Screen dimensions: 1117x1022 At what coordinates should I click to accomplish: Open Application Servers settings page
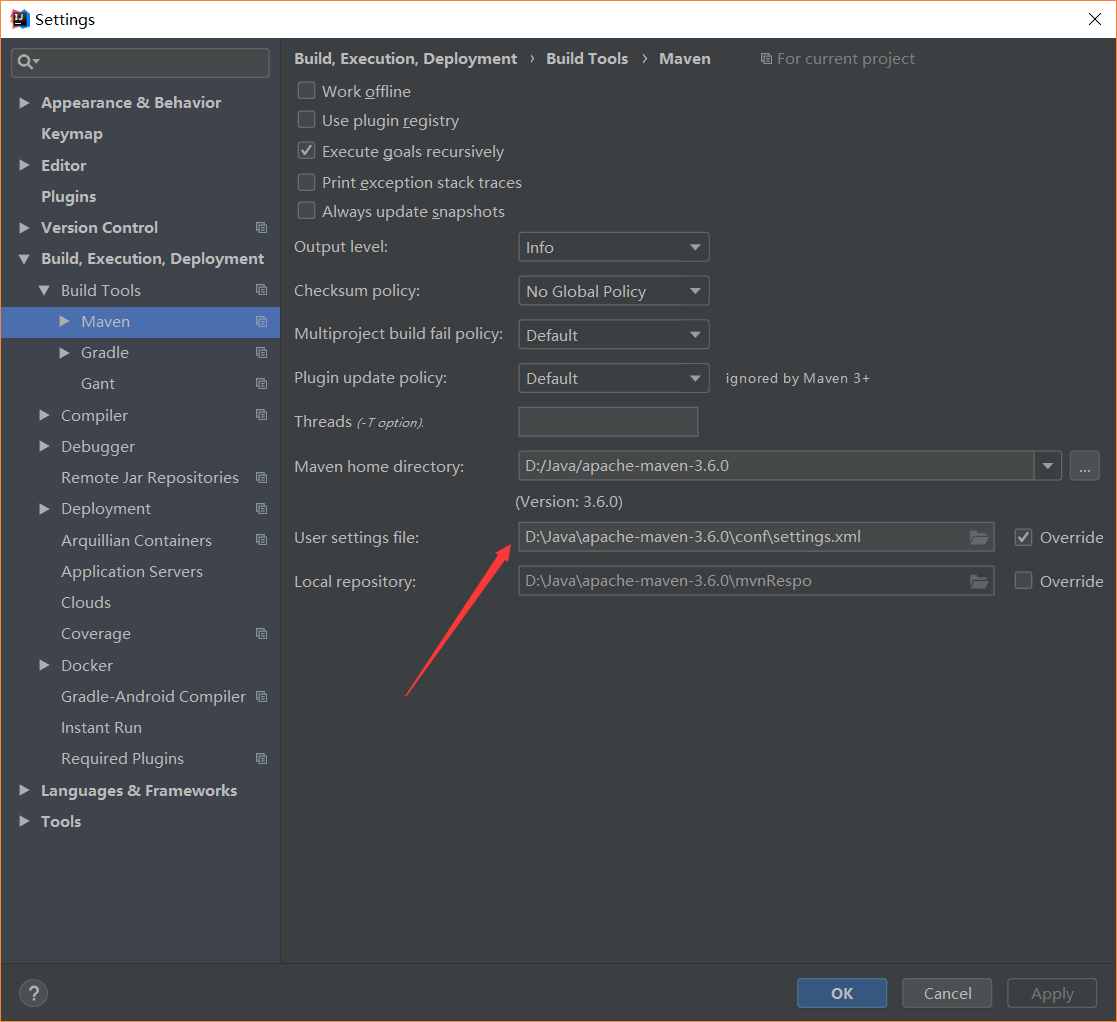coord(132,571)
